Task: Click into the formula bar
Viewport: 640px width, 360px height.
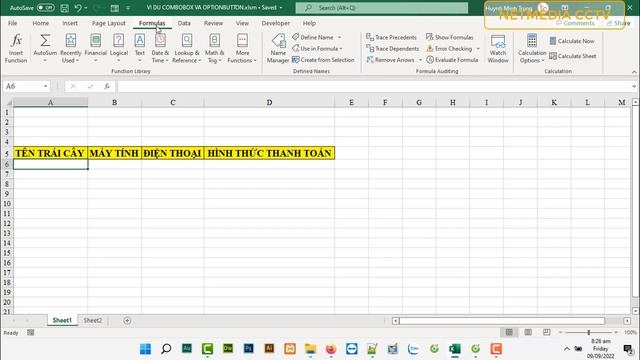Action: pos(374,86)
